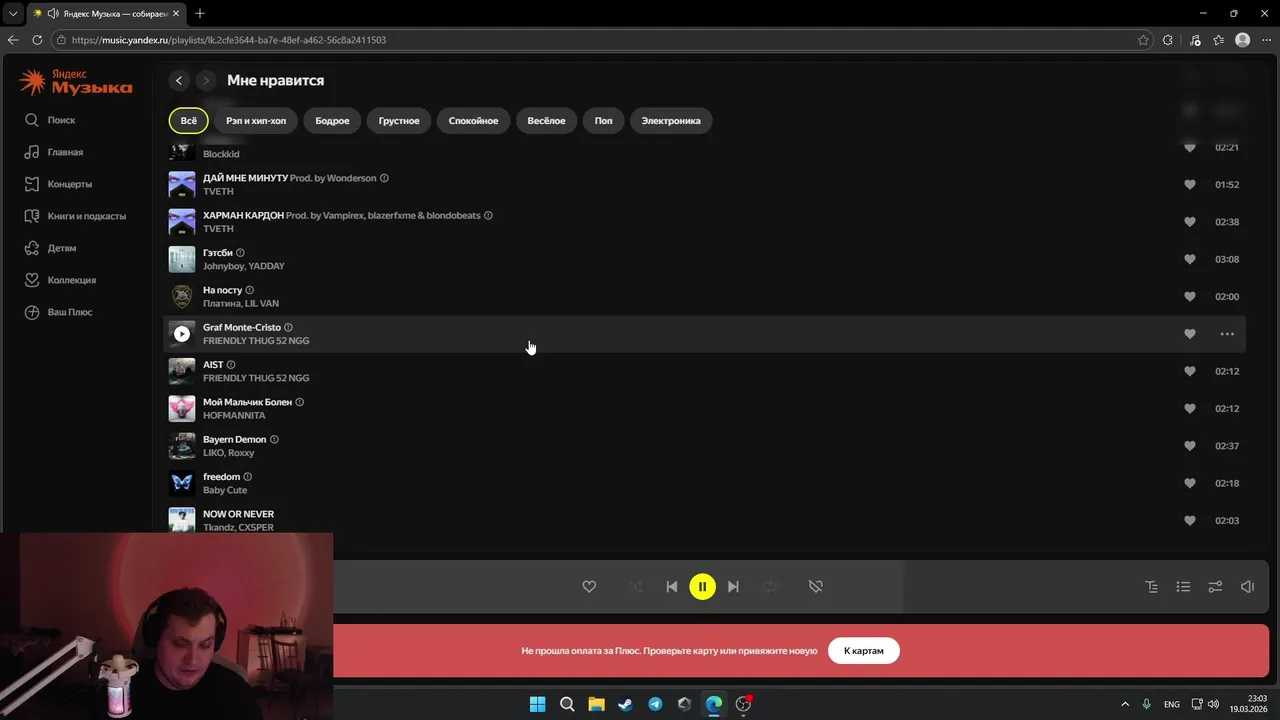Unlike Гэтсби using its heart

(1190, 259)
